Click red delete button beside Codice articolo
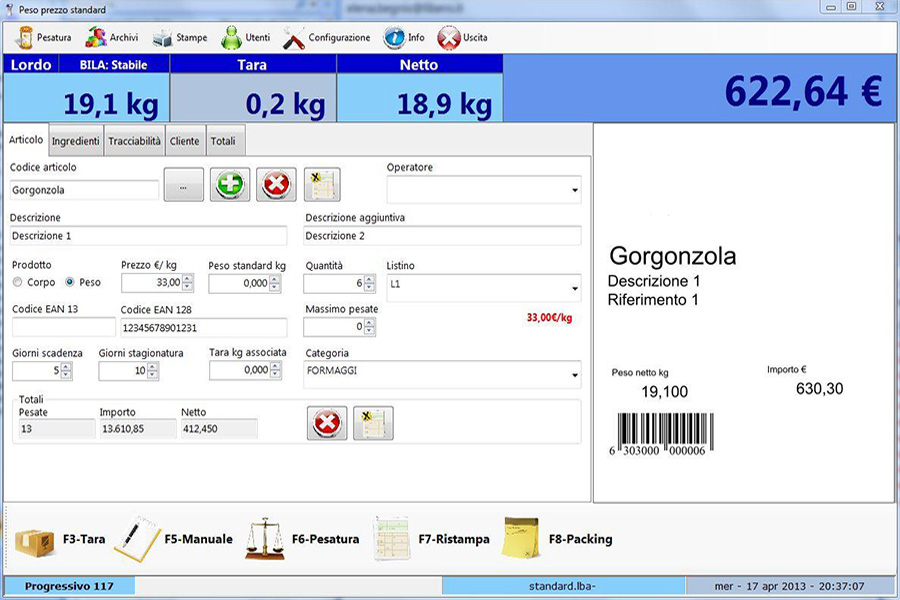The height and width of the screenshot is (600, 900). 276,185
